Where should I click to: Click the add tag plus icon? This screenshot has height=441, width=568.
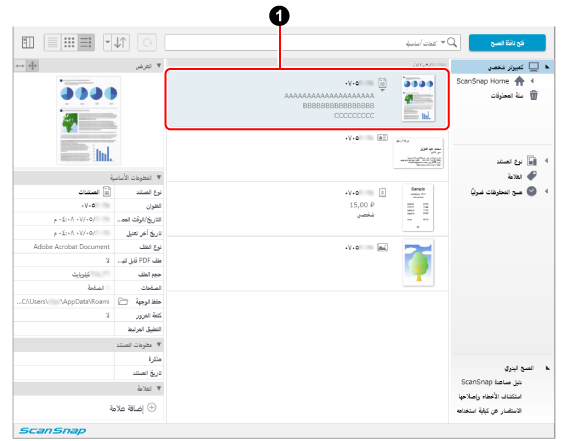(152, 407)
